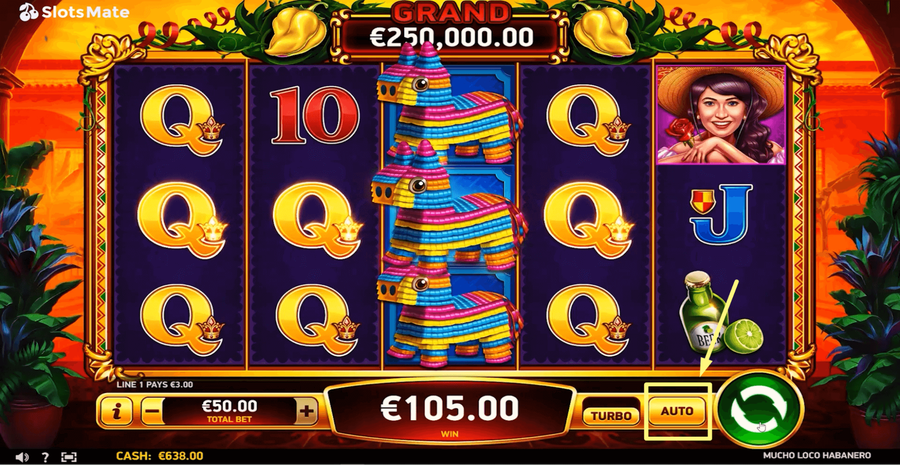Screen dimensions: 900x465
Task: Click the bottom piñata wild symbol
Action: click(449, 316)
